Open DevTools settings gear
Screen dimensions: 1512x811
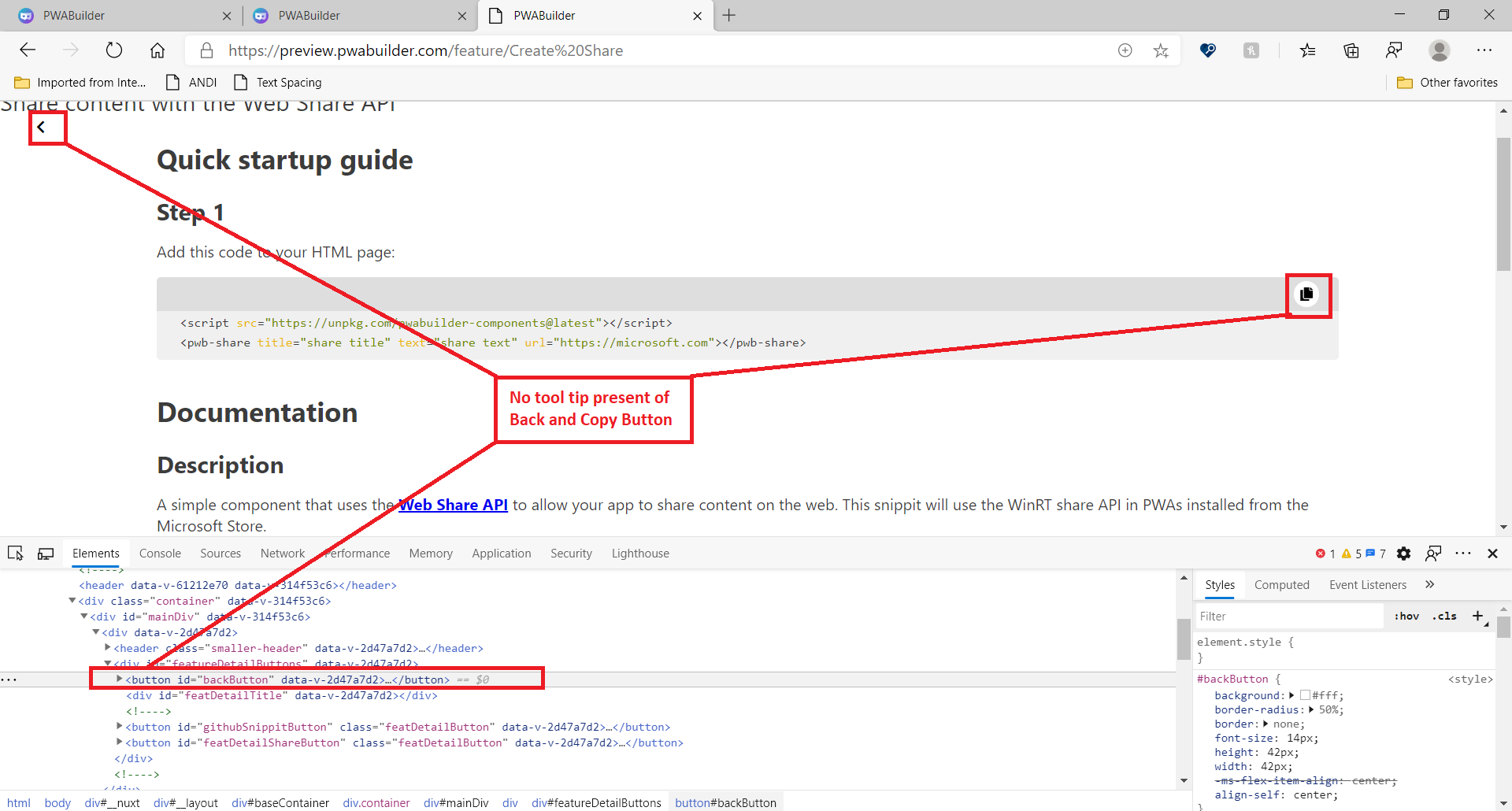pos(1404,553)
